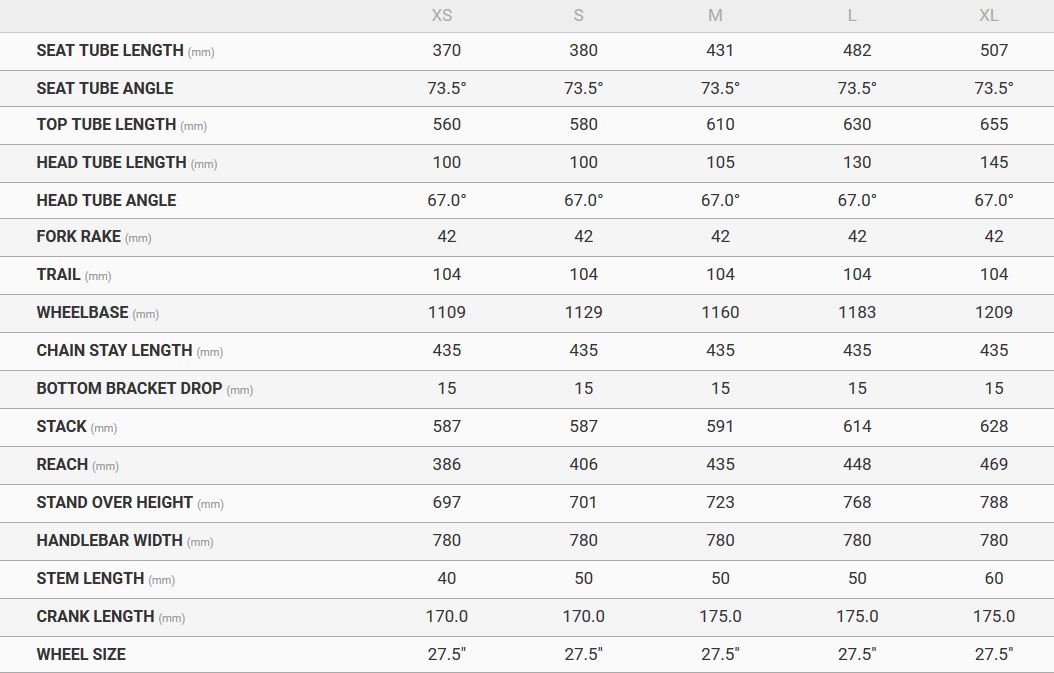Image resolution: width=1054 pixels, height=673 pixels.
Task: Select the 697 stand over height value
Action: point(447,502)
